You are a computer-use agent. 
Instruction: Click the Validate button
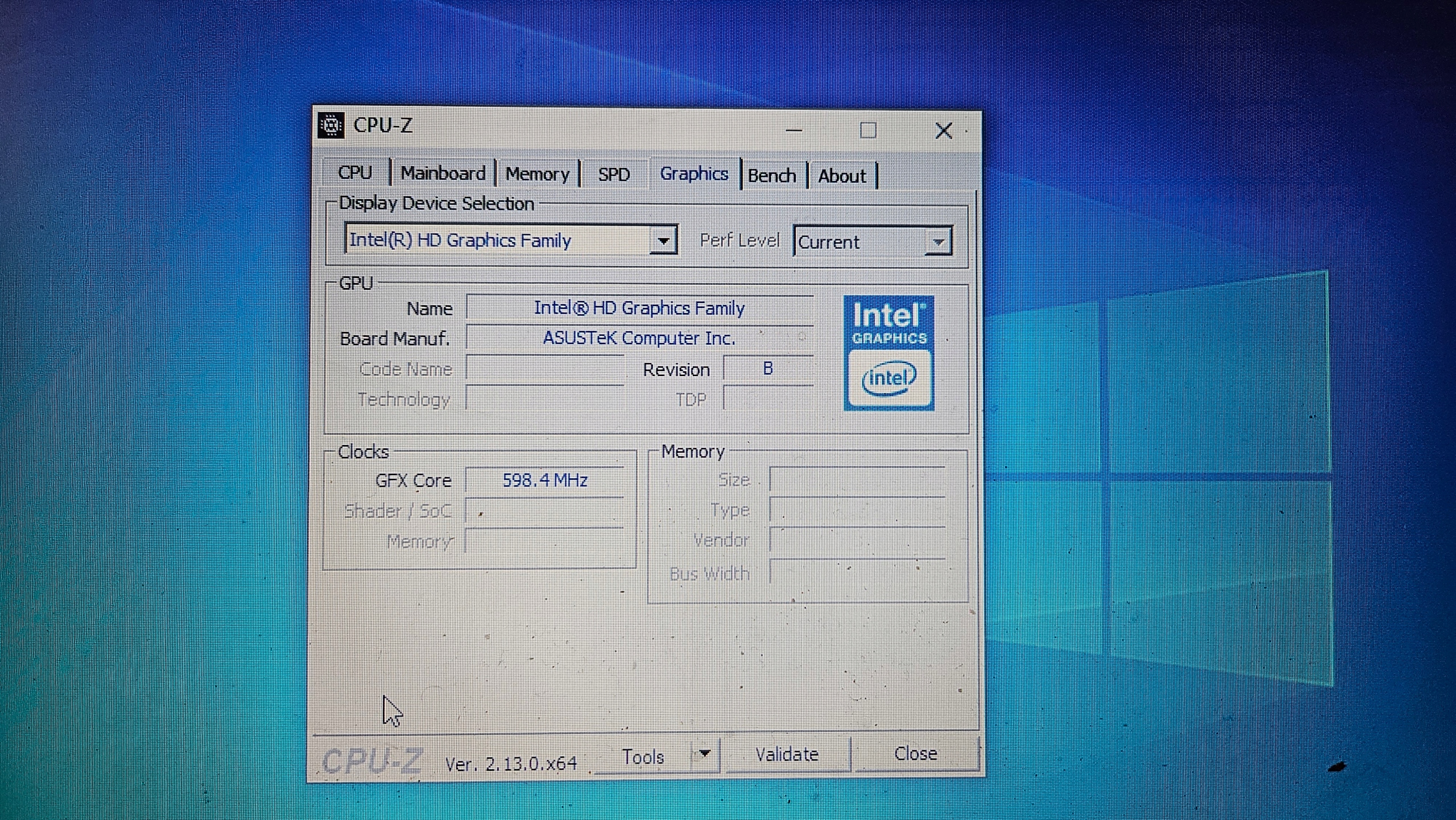tap(787, 755)
